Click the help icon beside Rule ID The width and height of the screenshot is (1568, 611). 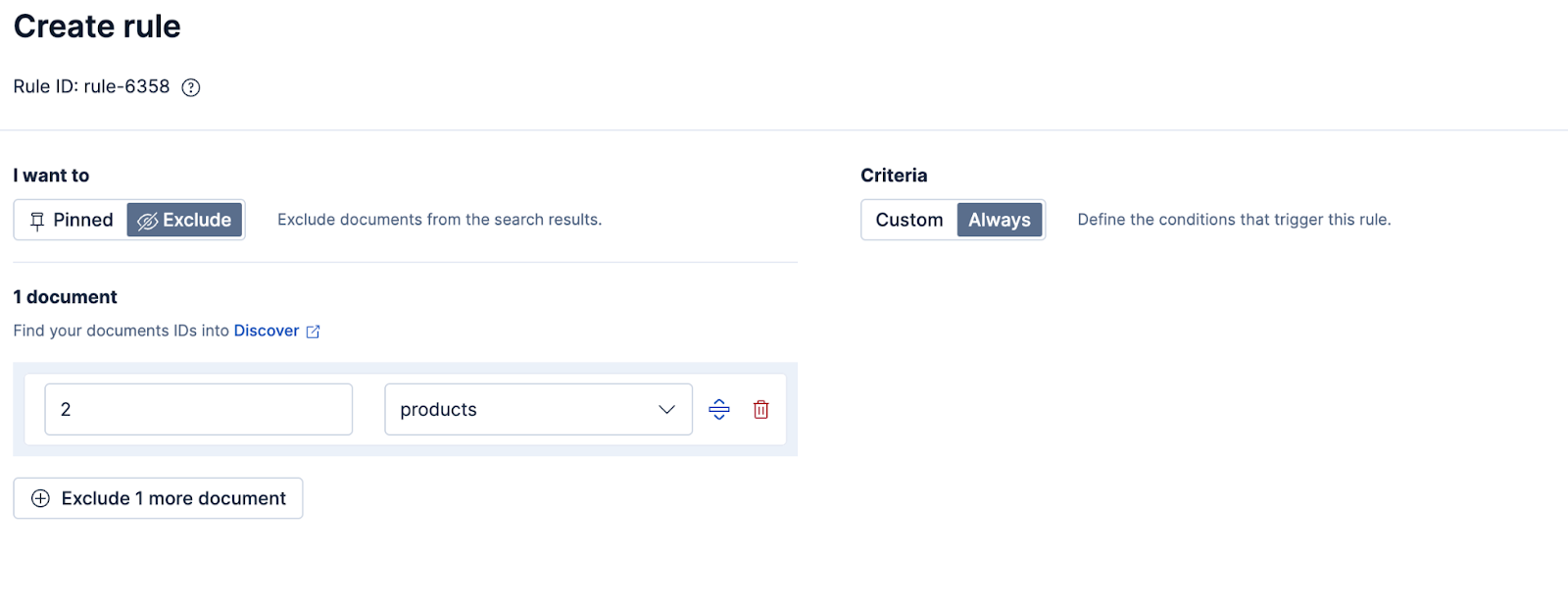point(191,87)
